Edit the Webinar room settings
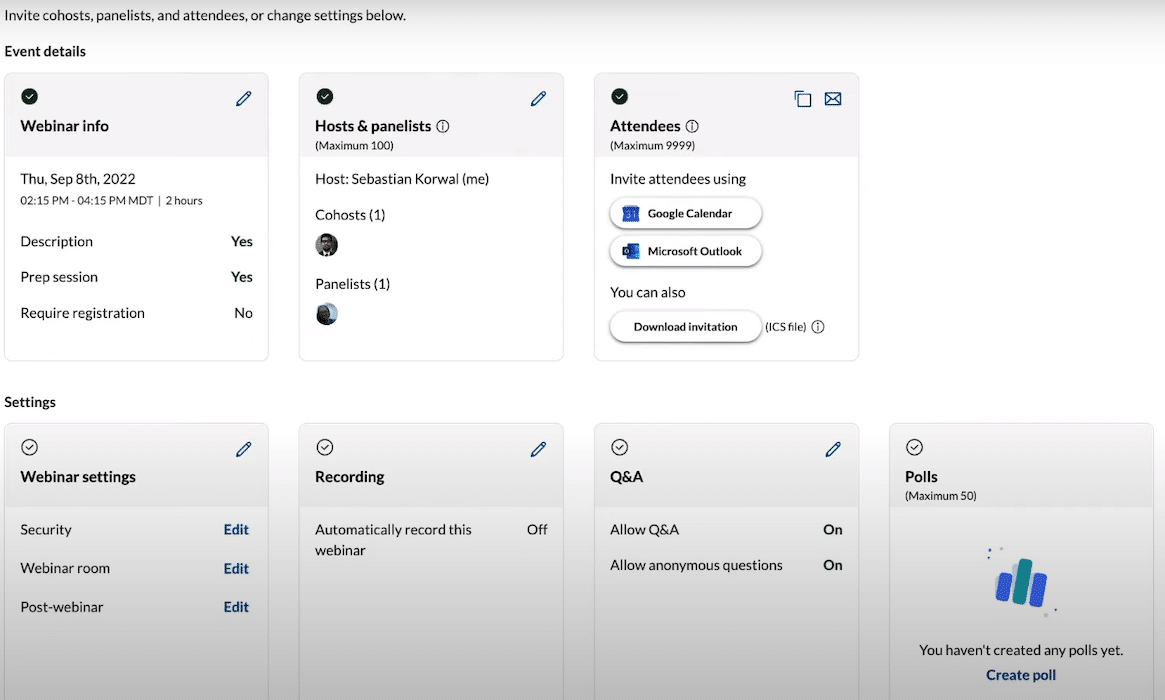The height and width of the screenshot is (700, 1165). pyautogui.click(x=236, y=567)
